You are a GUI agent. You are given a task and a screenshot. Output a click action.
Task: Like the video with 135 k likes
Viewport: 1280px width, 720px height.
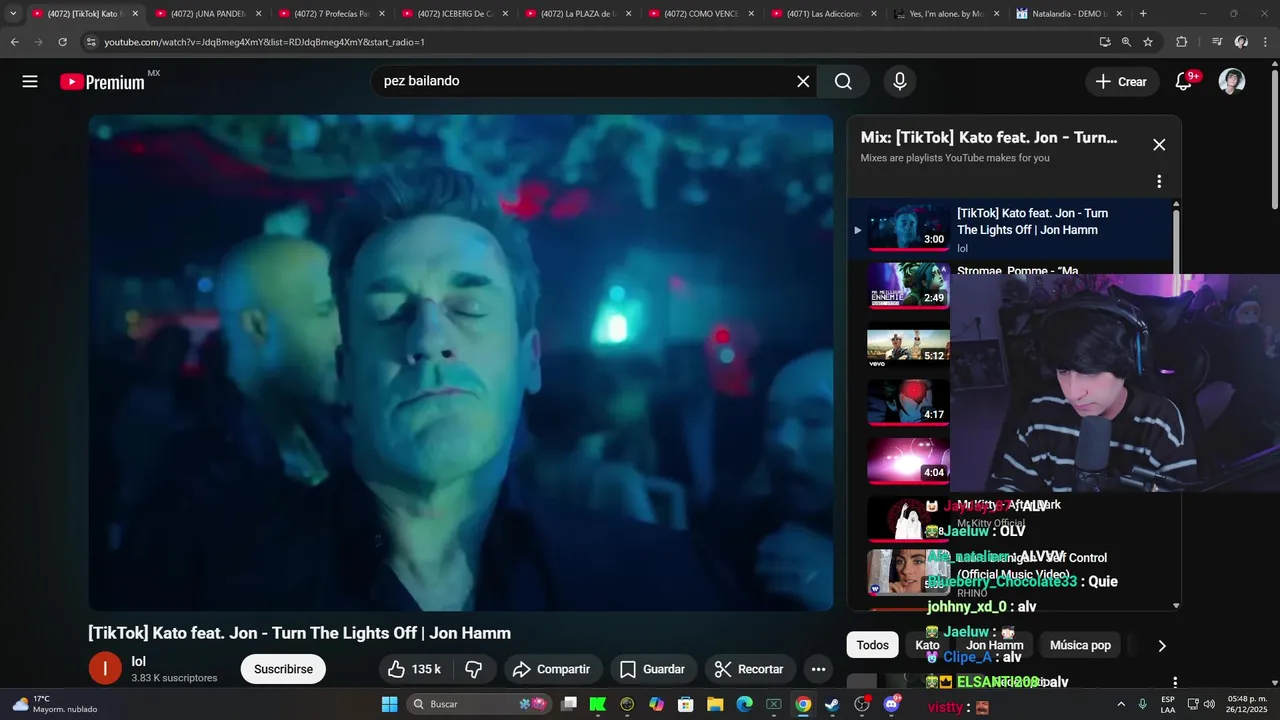click(415, 669)
